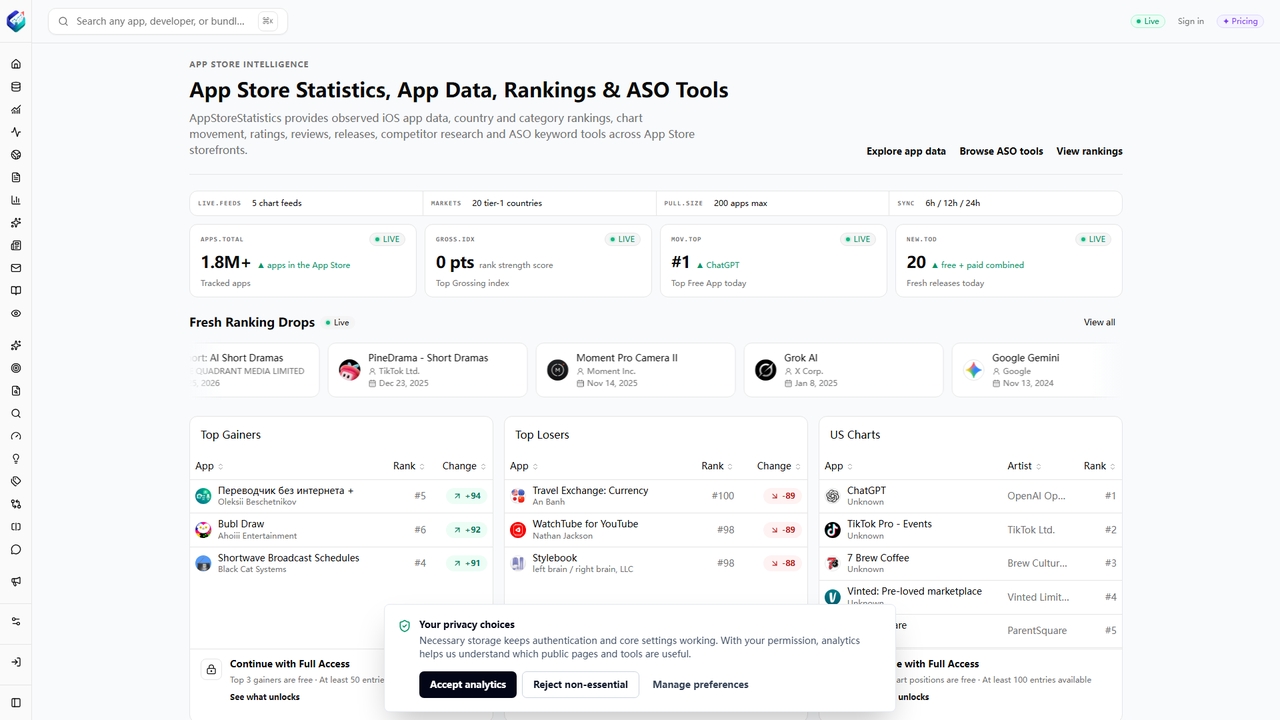Click the Grok AI app icon

click(765, 370)
